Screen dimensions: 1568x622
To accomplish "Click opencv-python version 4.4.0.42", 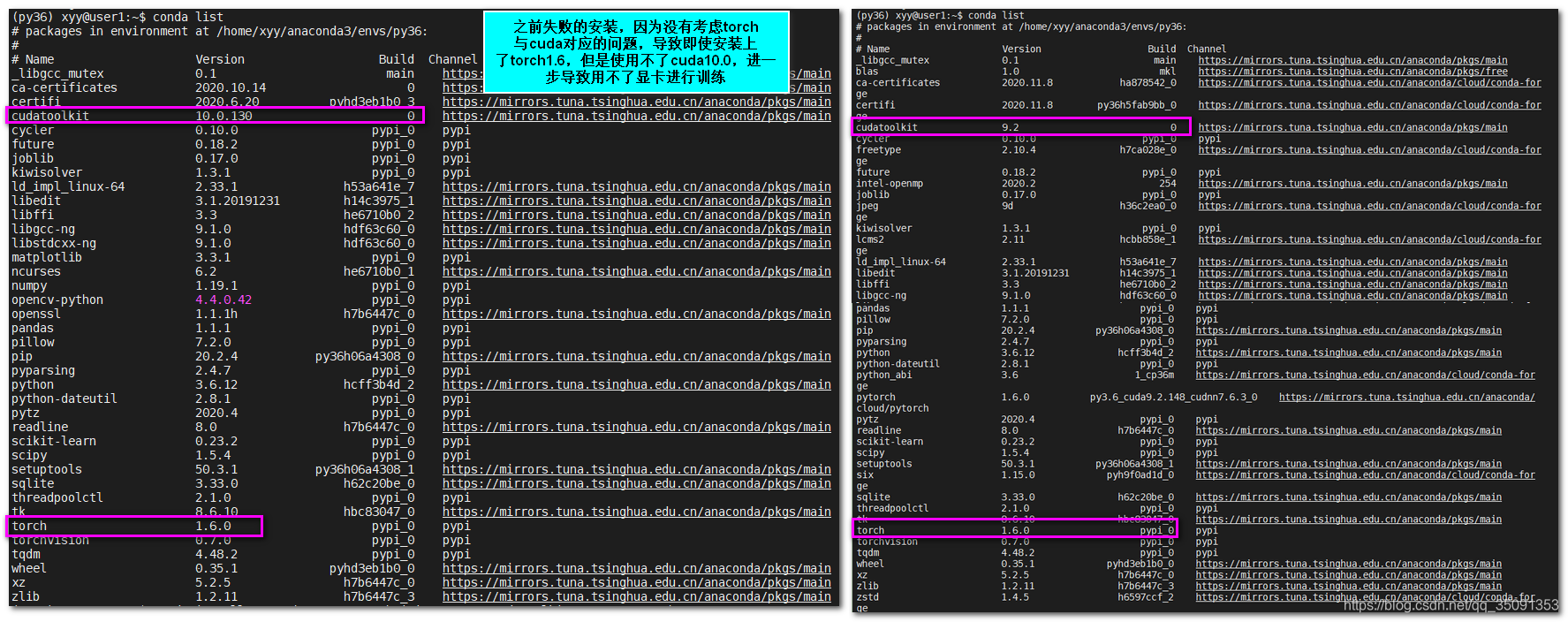I will point(223,300).
